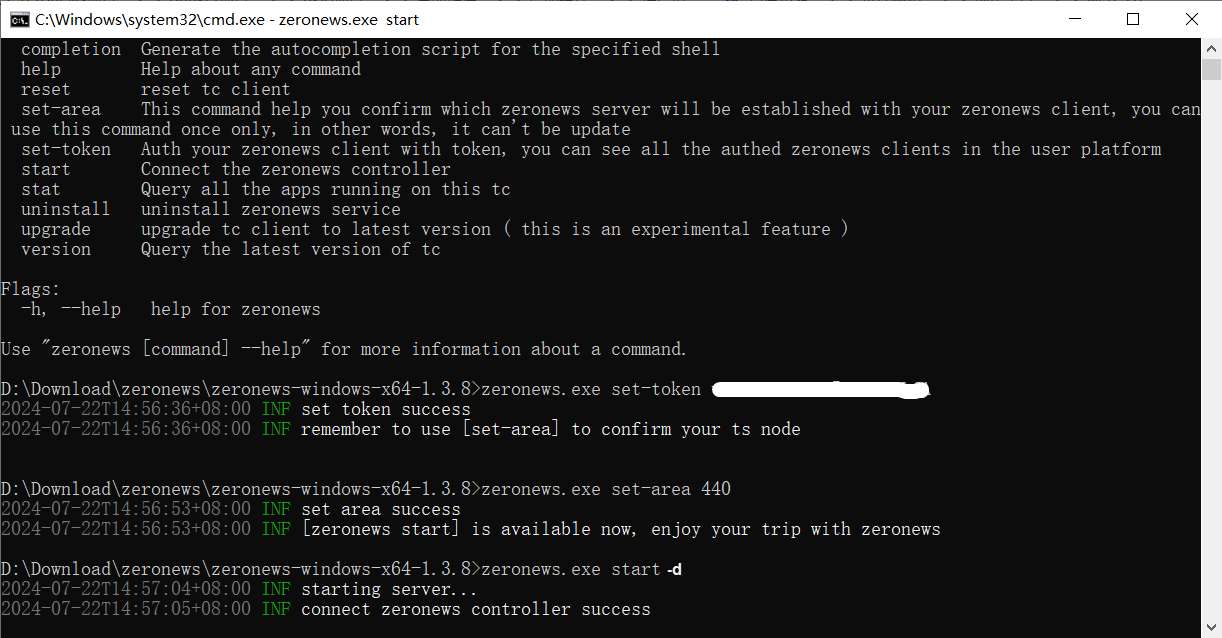The height and width of the screenshot is (638, 1222).
Task: Click the scrollbar down arrow
Action: coord(1211,628)
